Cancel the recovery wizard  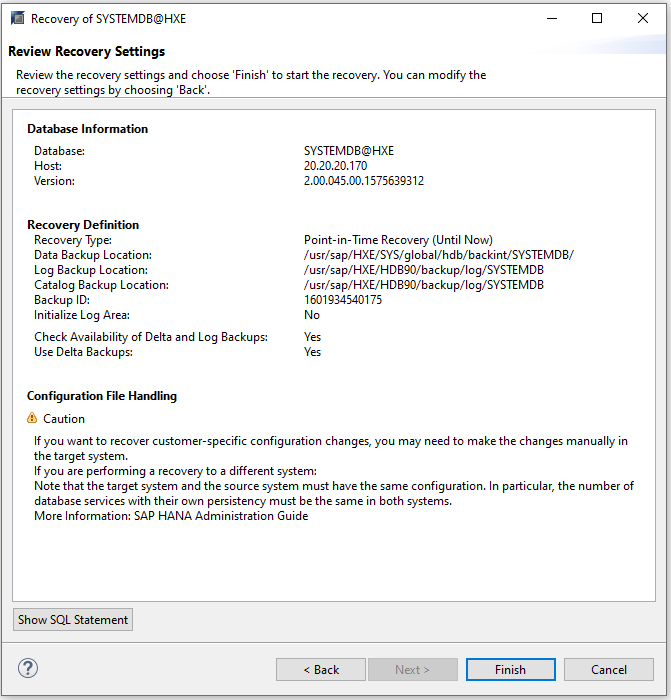pos(609,669)
